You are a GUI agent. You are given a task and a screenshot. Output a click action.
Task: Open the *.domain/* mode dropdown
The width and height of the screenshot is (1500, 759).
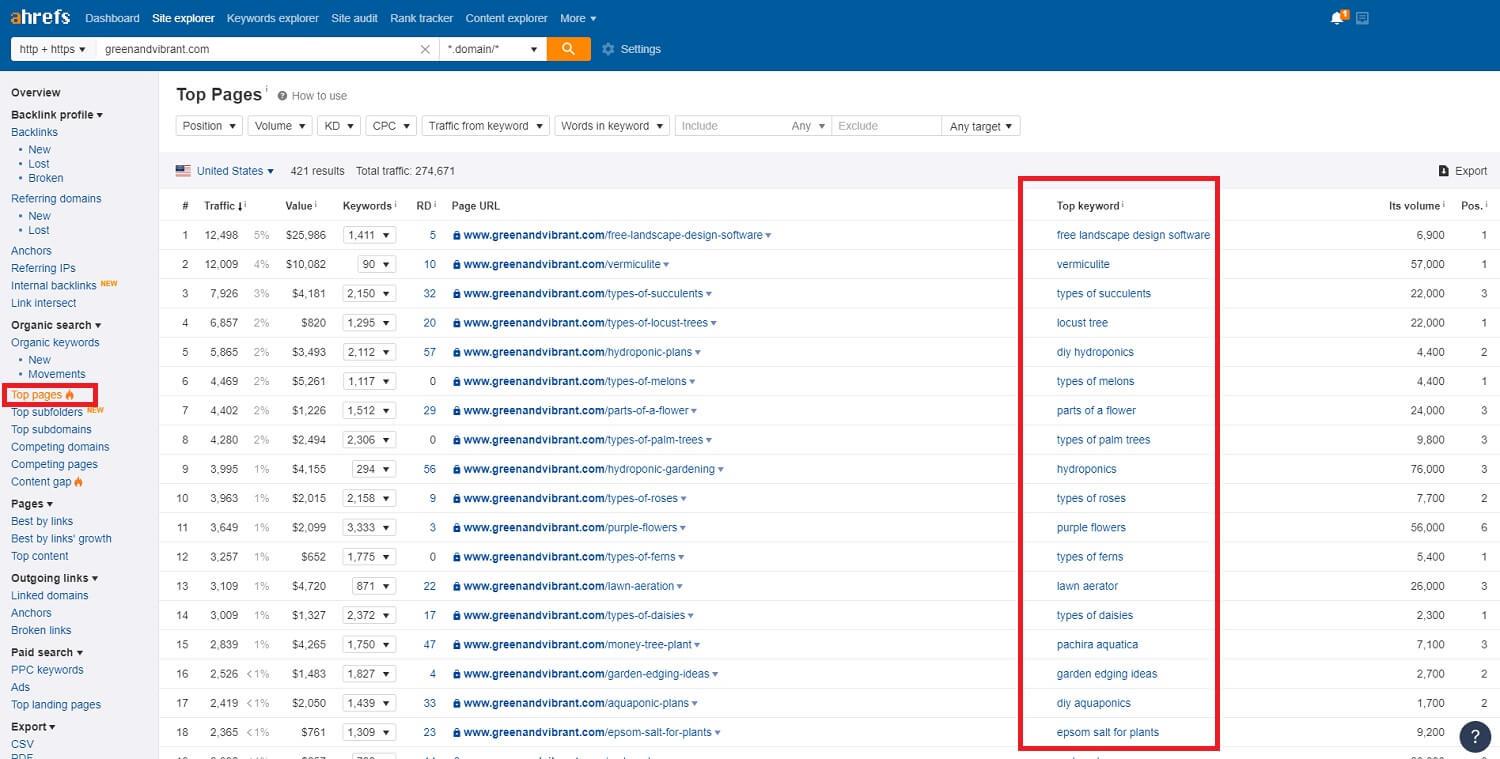(x=493, y=49)
